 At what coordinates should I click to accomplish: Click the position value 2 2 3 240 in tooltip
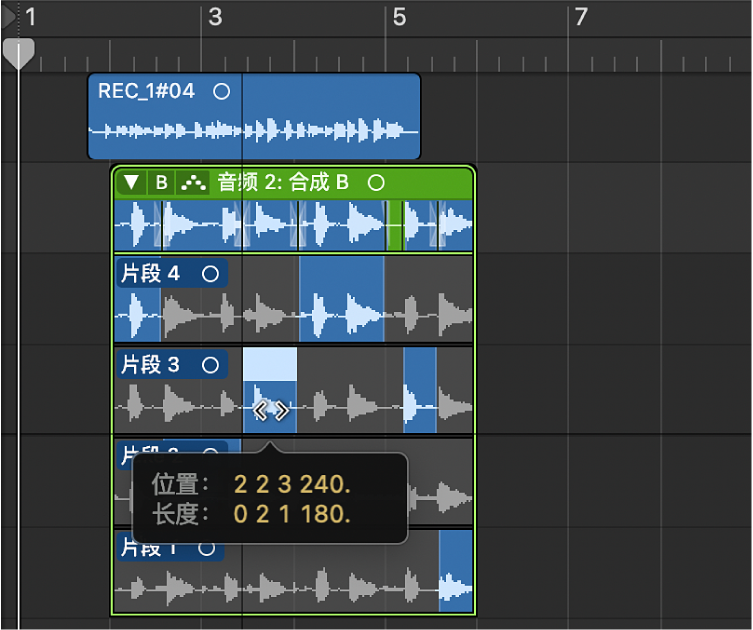tap(292, 484)
